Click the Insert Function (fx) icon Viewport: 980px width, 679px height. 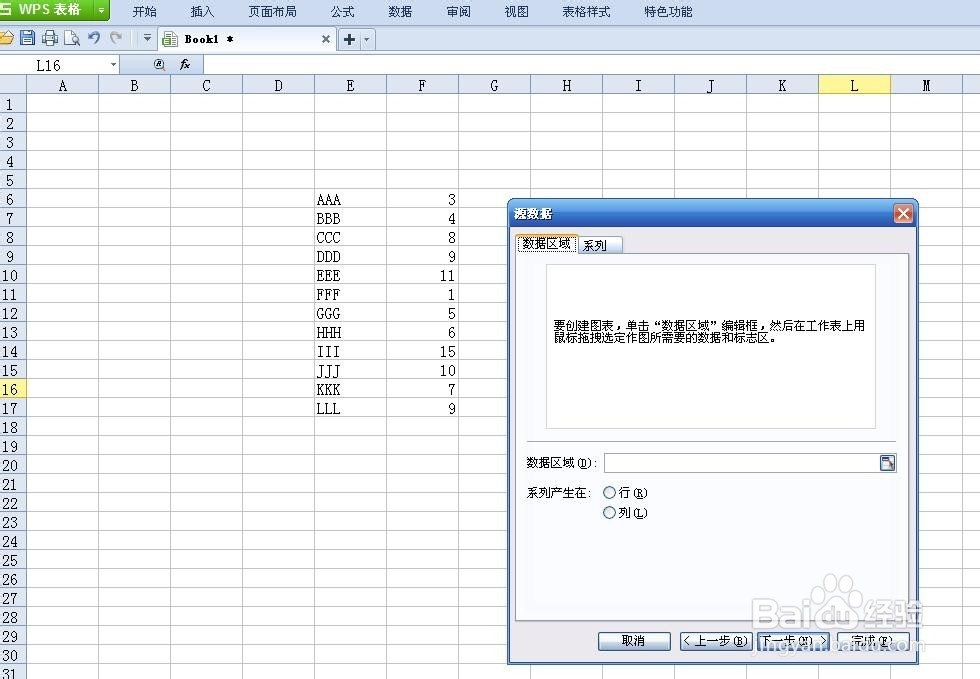coord(185,64)
